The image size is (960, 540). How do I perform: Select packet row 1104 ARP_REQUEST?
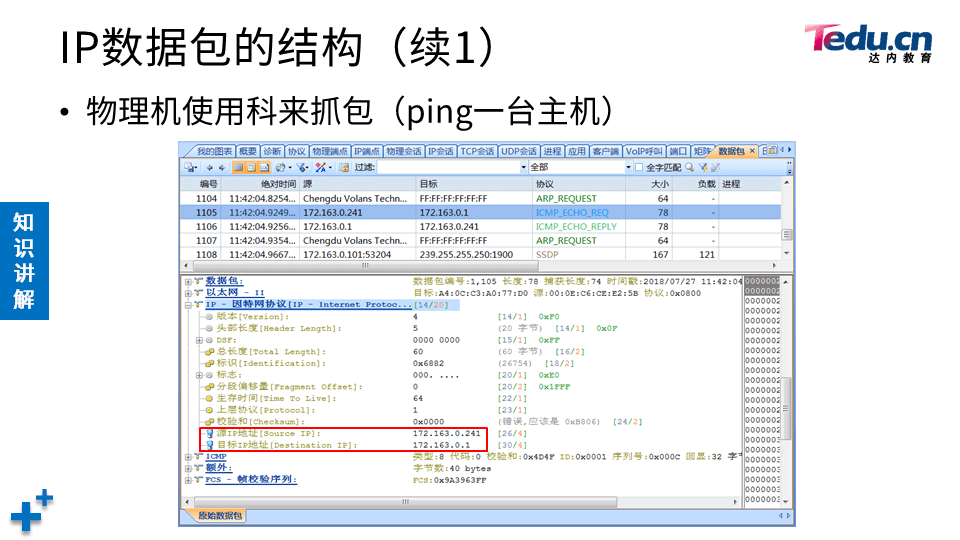pos(481,198)
